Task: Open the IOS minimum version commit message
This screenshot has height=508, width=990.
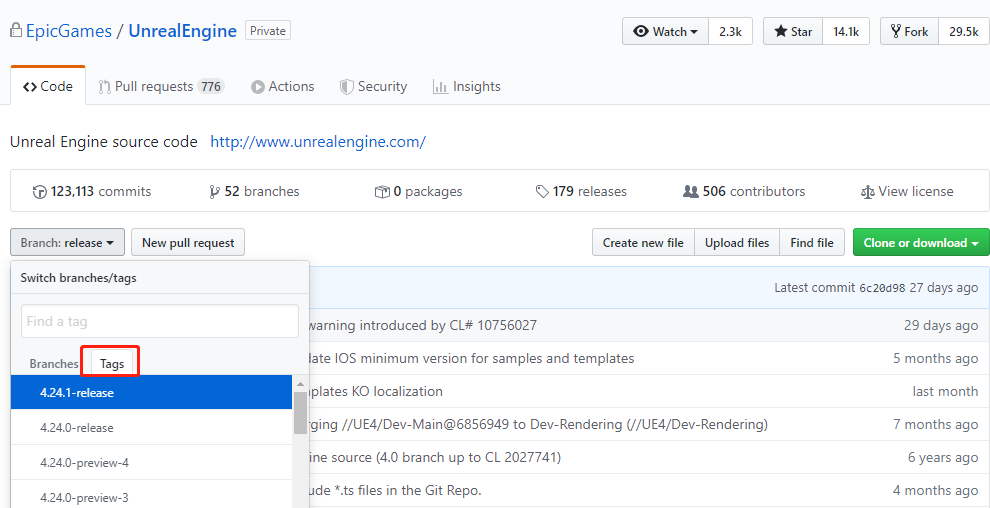Action: [x=472, y=358]
